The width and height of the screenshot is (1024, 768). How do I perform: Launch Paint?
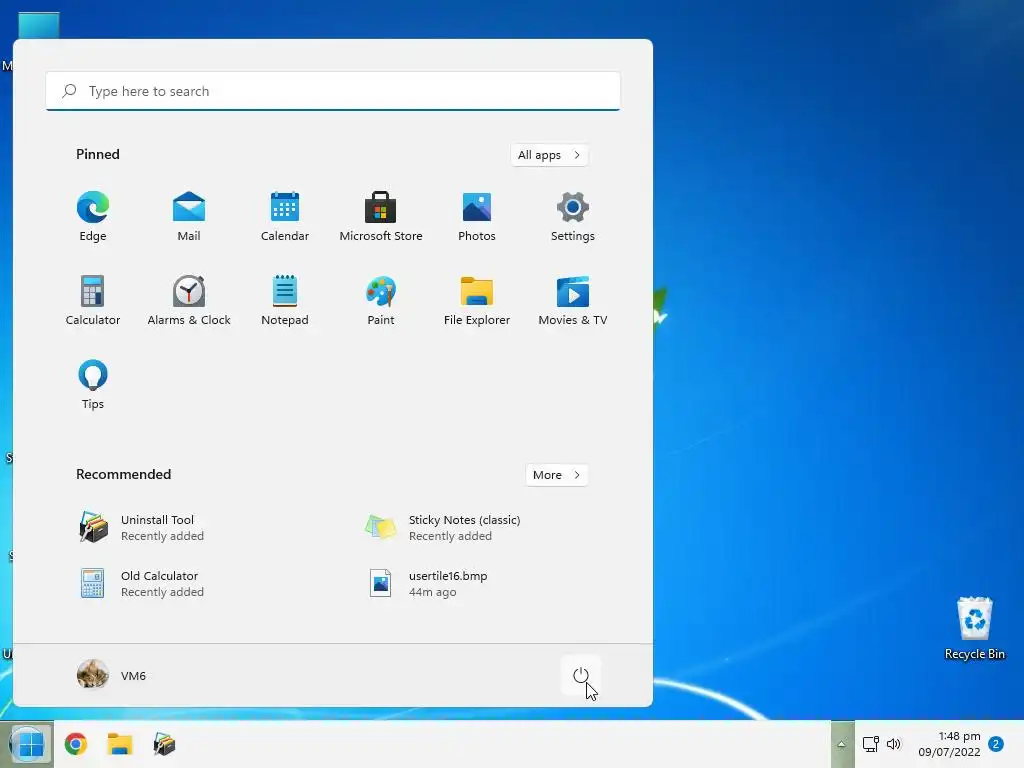pyautogui.click(x=381, y=300)
